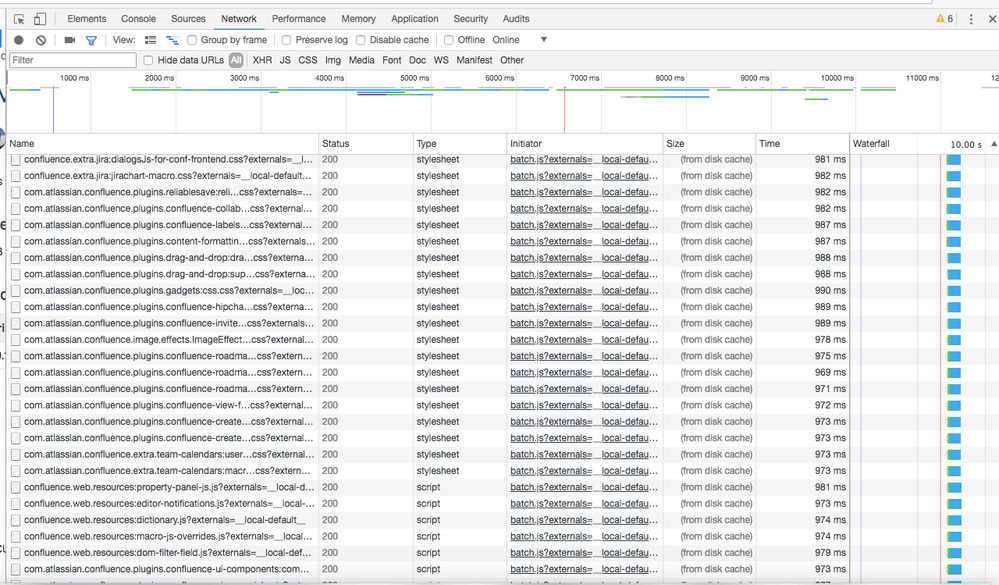Click the show overview view icon

click(x=172, y=40)
